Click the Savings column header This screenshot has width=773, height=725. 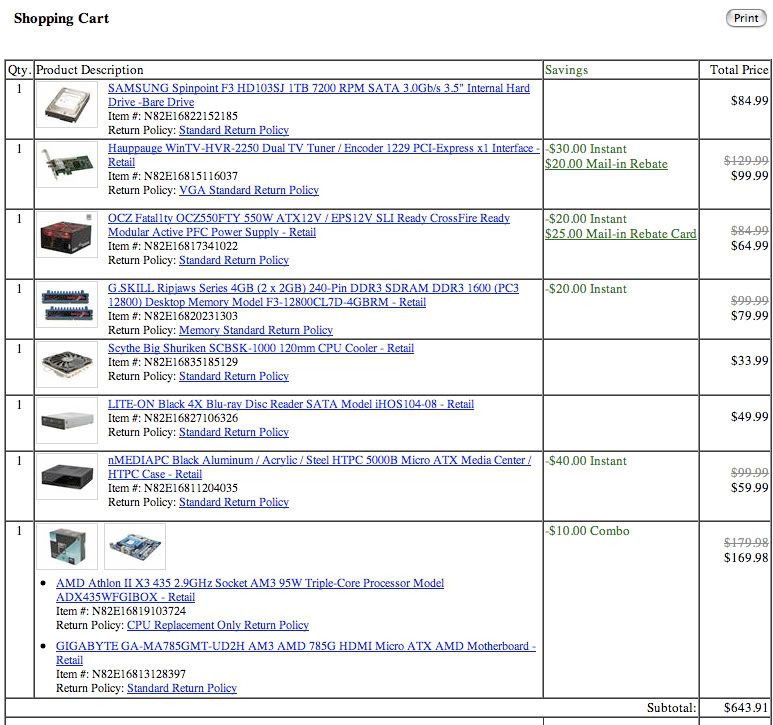point(566,70)
